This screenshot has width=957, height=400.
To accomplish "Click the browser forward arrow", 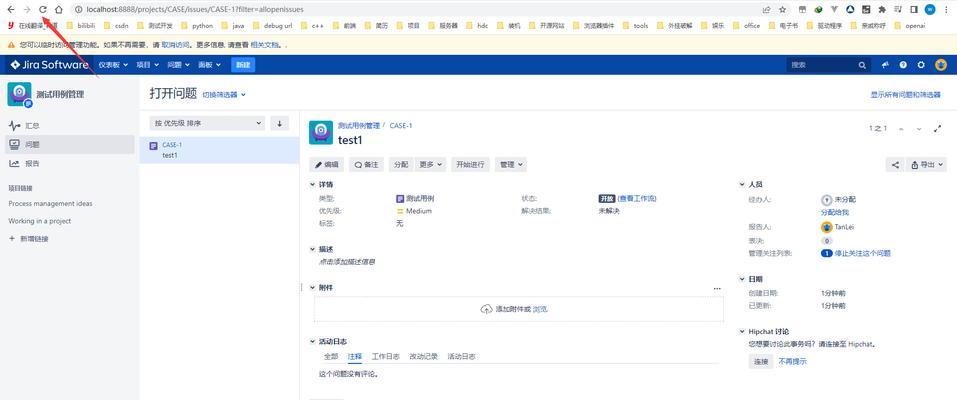I will click(x=27, y=10).
